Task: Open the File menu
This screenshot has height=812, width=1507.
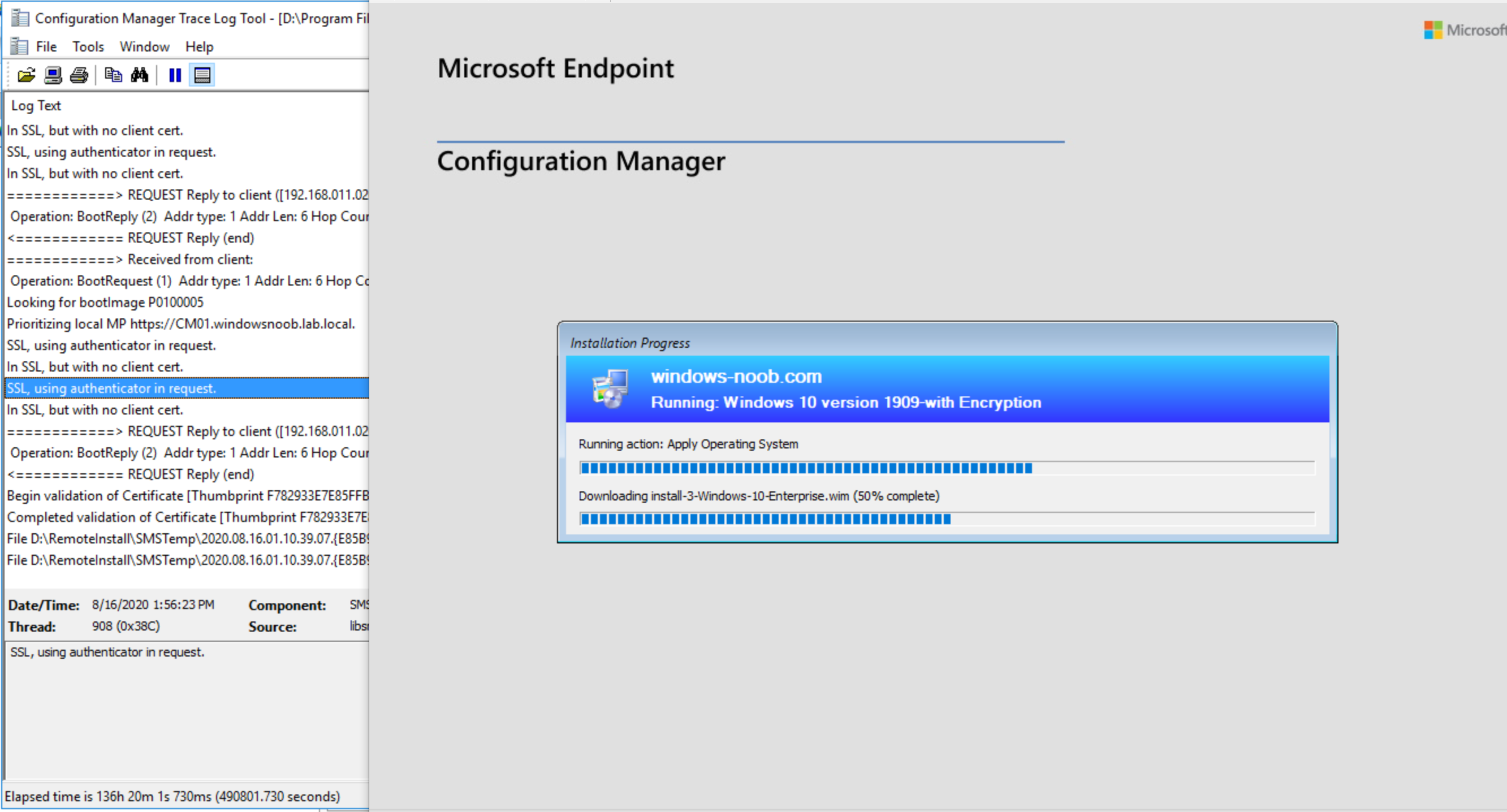Action: coord(46,47)
